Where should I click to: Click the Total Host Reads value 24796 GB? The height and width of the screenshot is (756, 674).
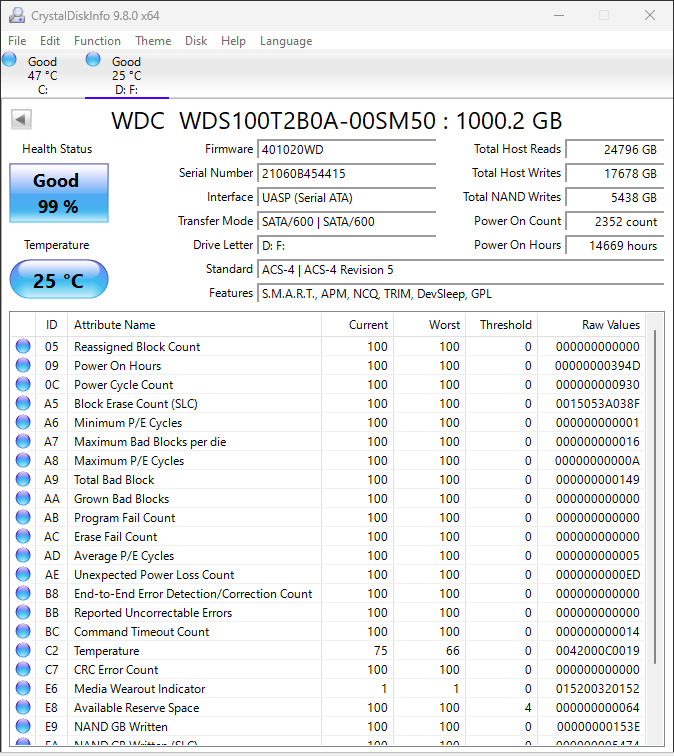[x=615, y=149]
